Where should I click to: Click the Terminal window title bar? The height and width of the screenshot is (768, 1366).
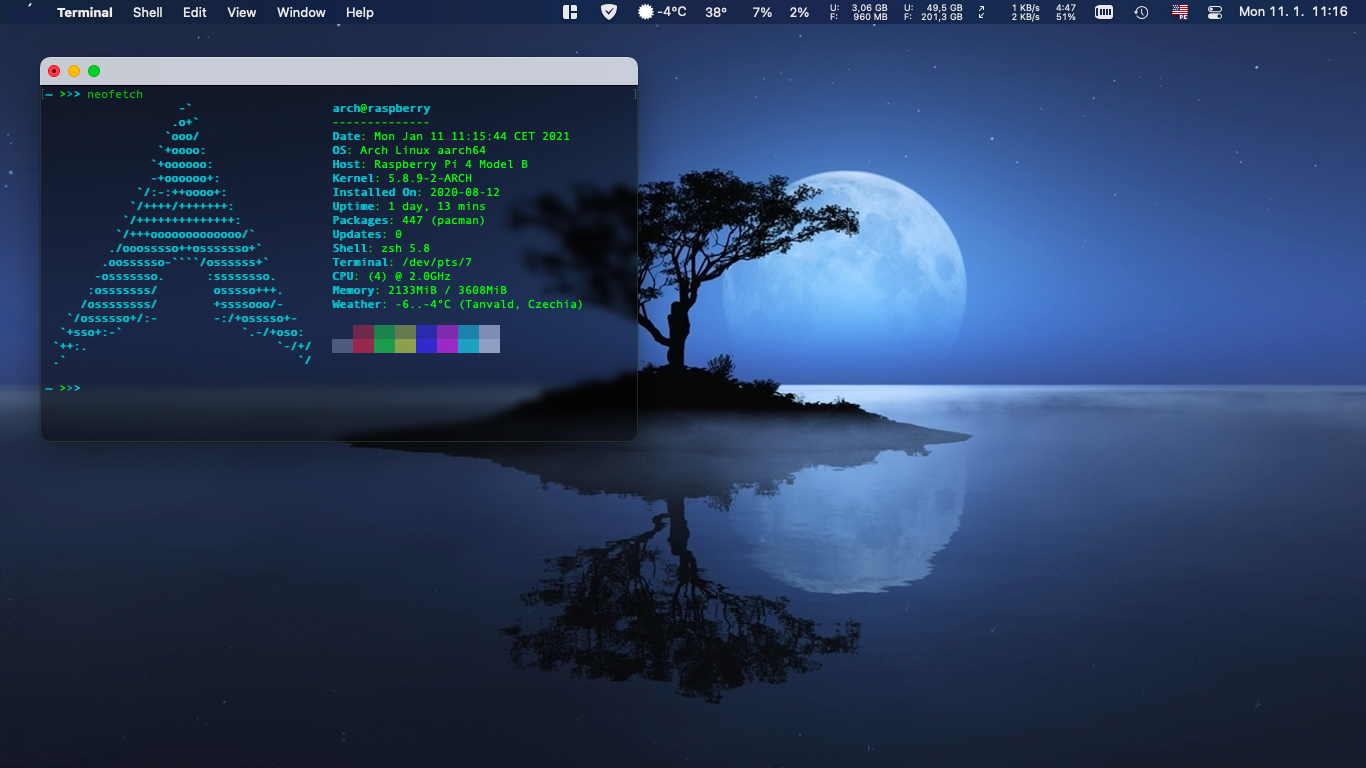(339, 71)
